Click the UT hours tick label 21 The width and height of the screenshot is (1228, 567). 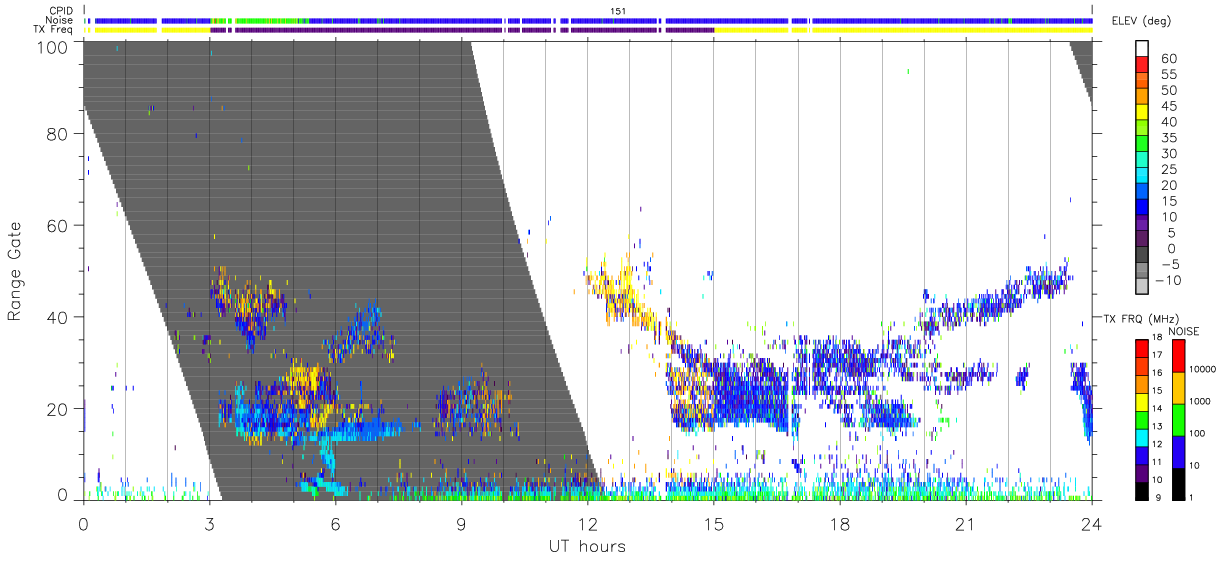[966, 523]
